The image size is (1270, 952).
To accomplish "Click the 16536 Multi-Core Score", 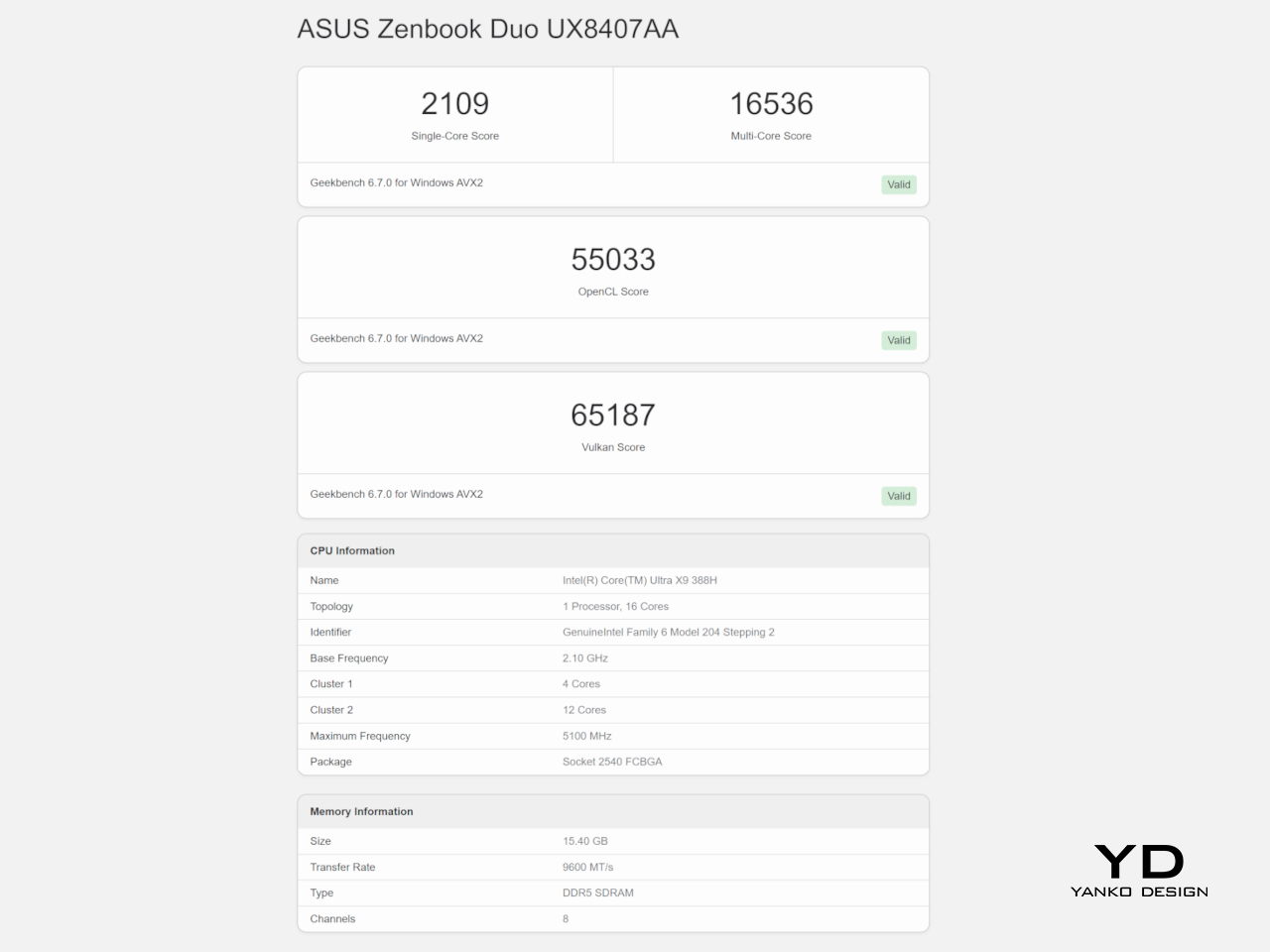I will click(771, 104).
